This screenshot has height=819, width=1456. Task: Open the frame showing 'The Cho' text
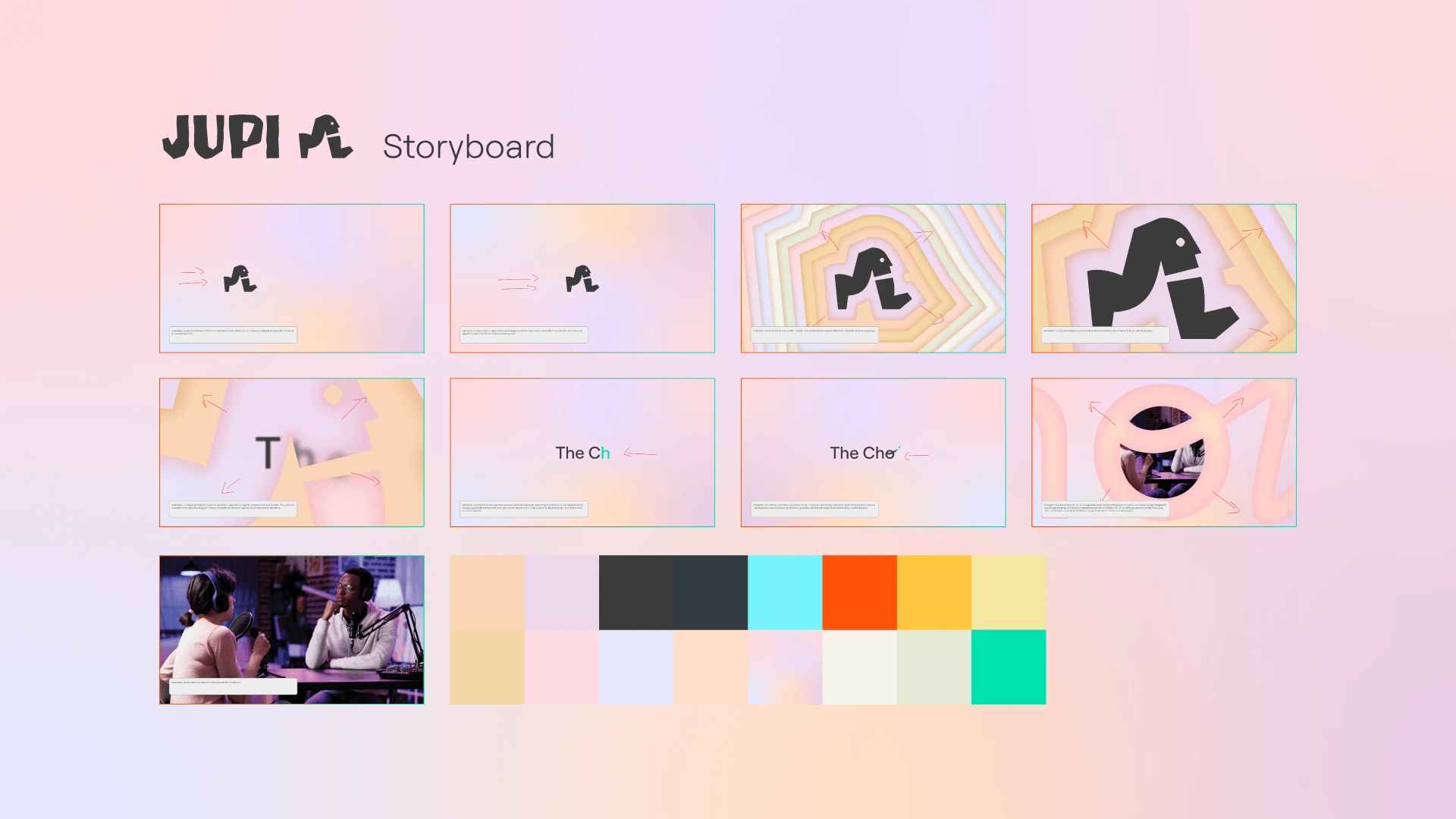coord(873,453)
